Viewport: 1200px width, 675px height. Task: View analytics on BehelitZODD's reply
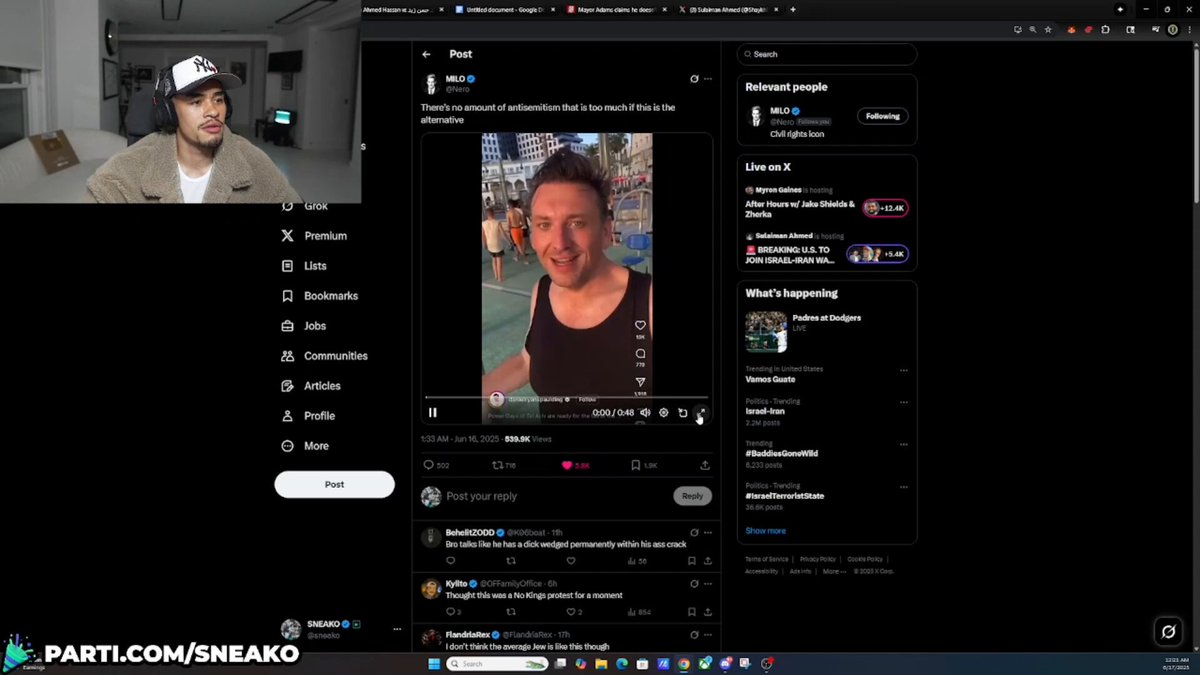coord(637,561)
